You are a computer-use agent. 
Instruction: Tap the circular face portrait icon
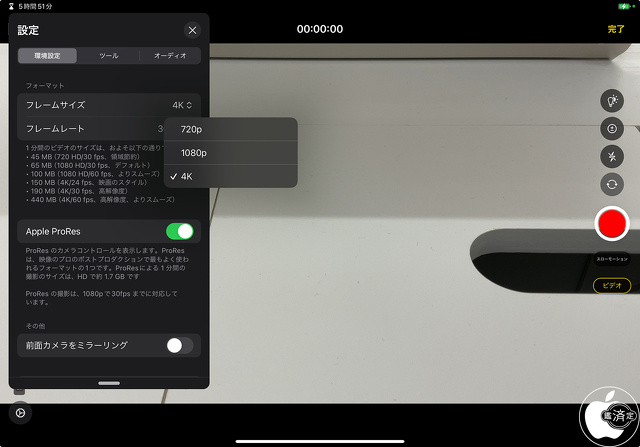612,129
